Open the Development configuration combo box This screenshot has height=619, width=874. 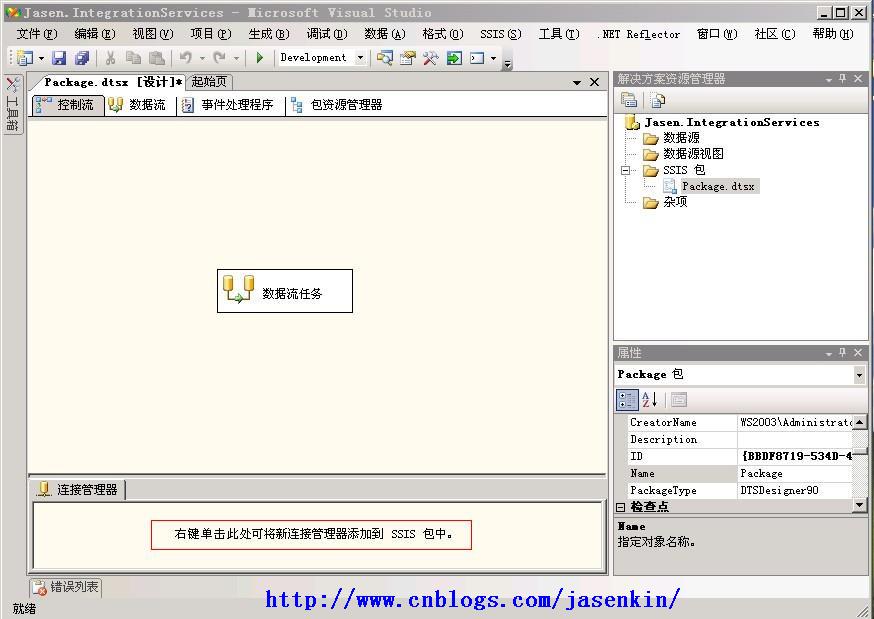[x=322, y=57]
